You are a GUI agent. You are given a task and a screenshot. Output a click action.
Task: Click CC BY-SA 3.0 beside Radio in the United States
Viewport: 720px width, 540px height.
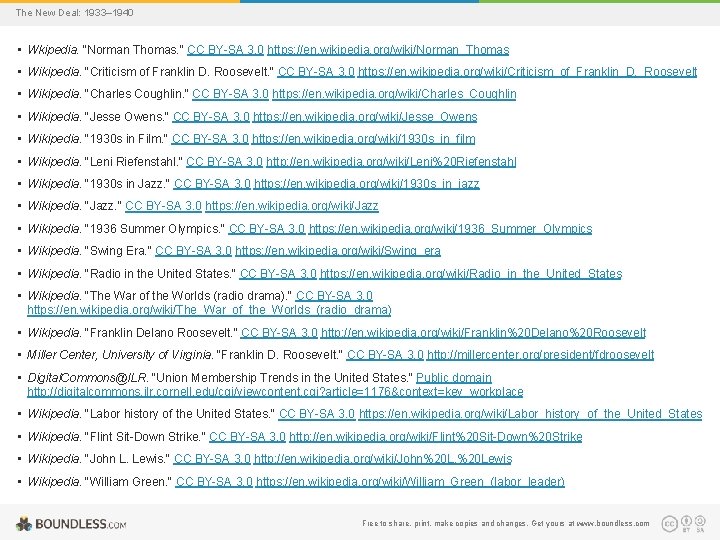[278, 274]
